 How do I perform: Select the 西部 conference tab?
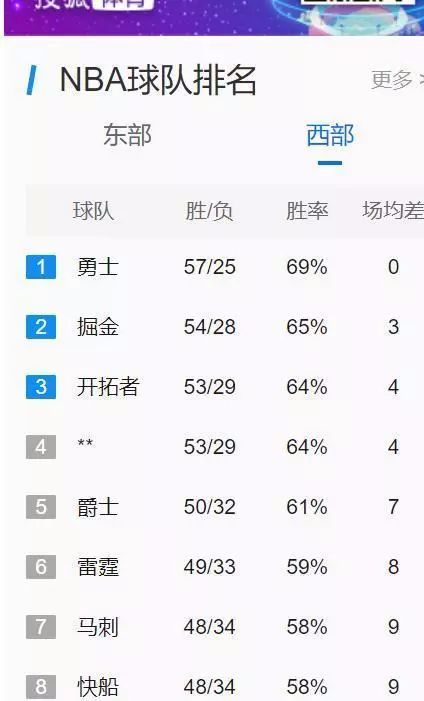(330, 135)
